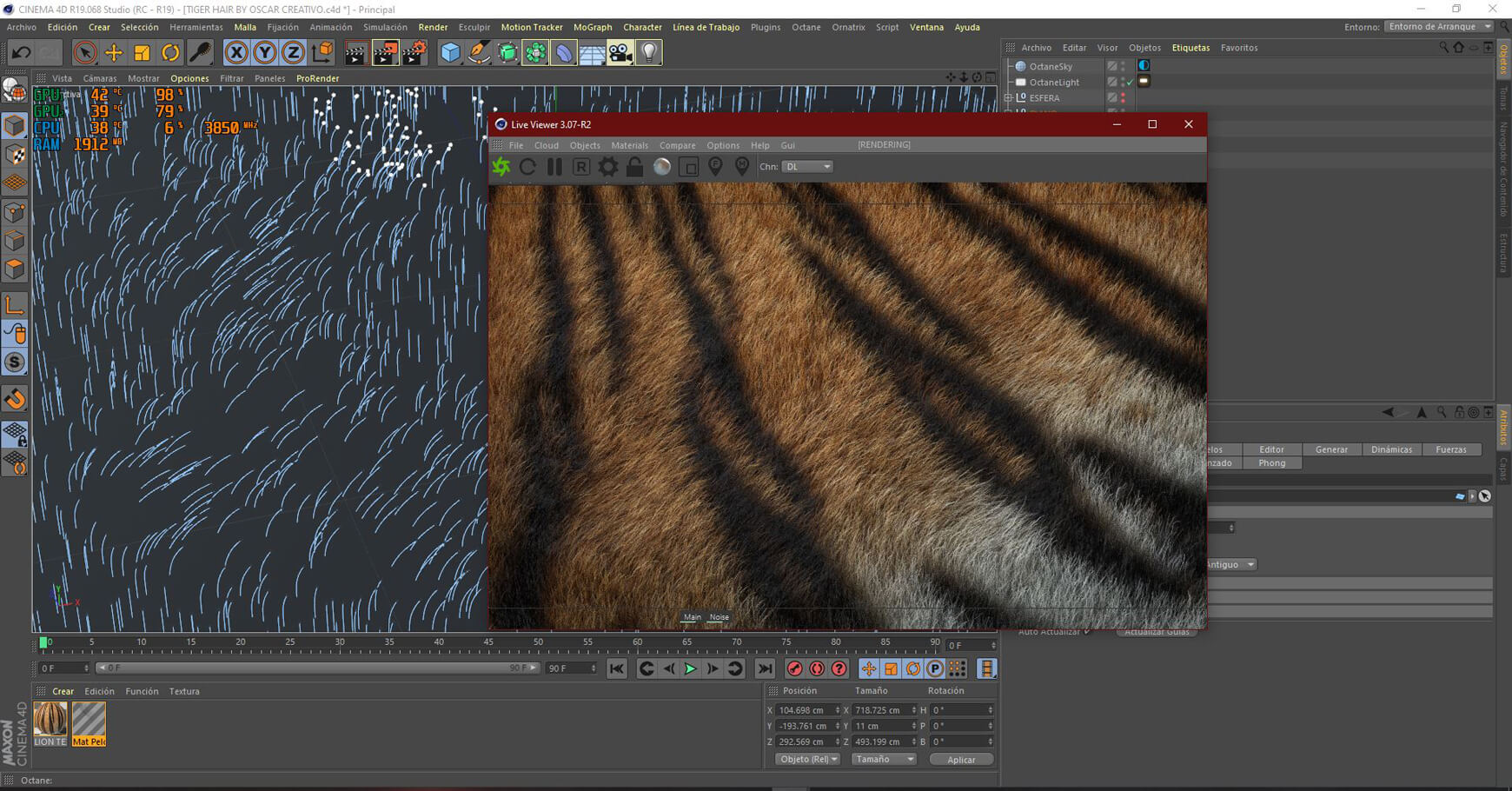
Task: Toggle the OctaneLight enabled checkmark
Action: [1130, 83]
